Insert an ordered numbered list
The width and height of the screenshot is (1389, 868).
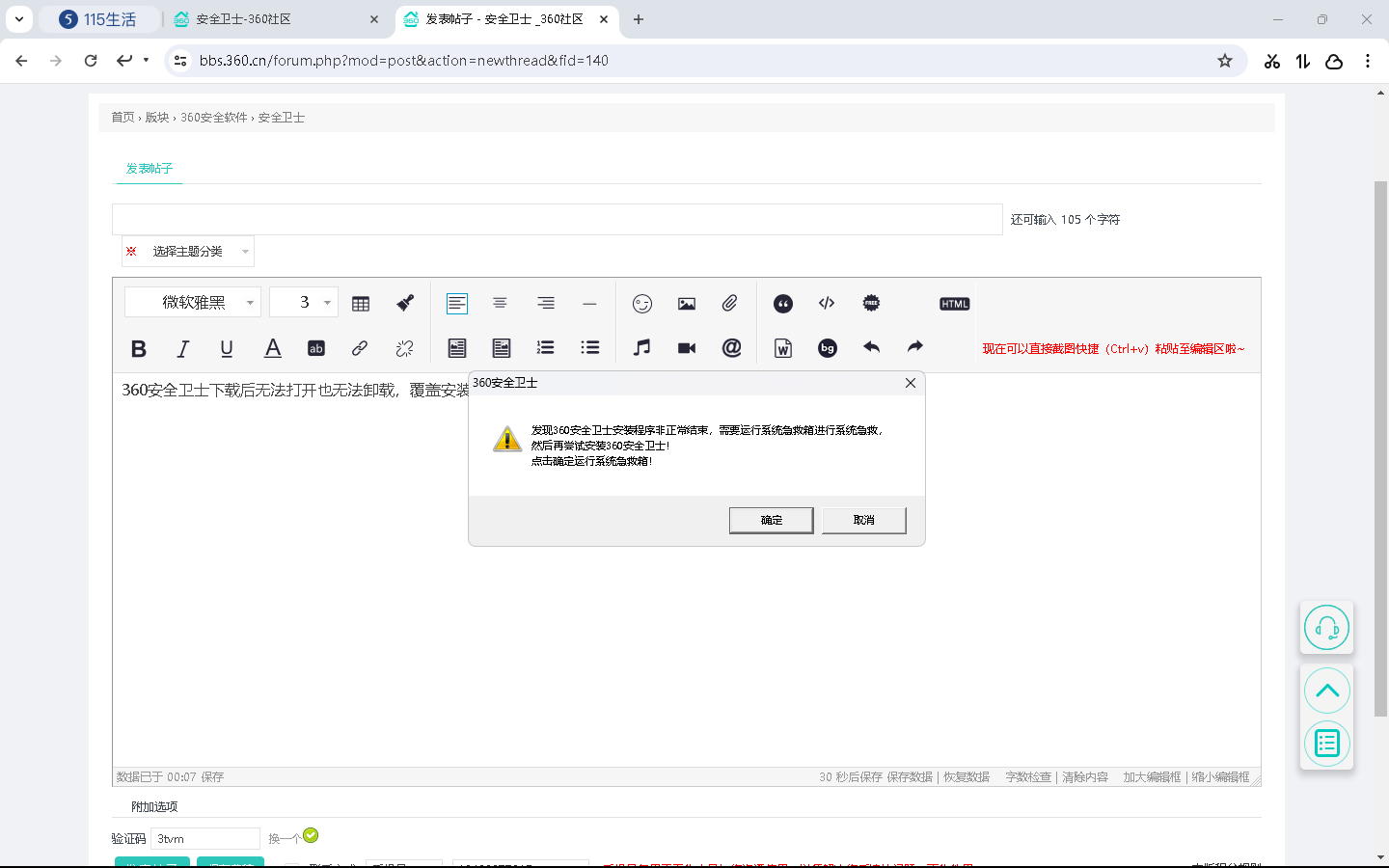[546, 347]
